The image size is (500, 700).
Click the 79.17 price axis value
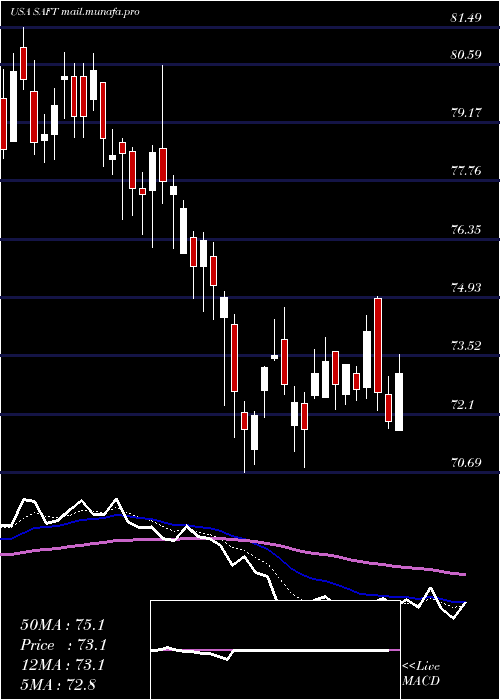click(x=466, y=113)
